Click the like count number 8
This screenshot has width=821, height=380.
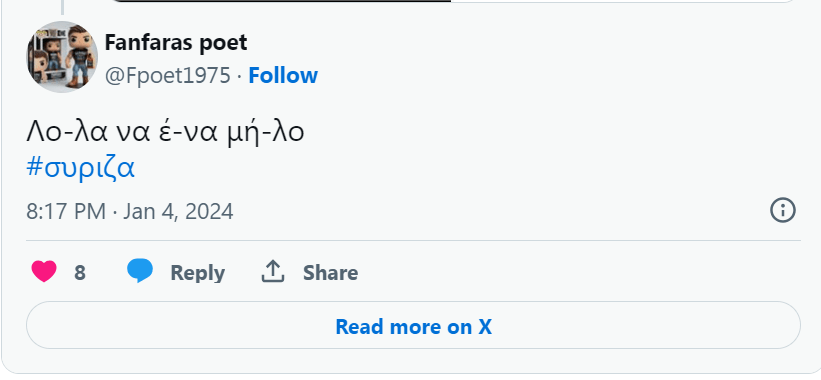click(80, 273)
